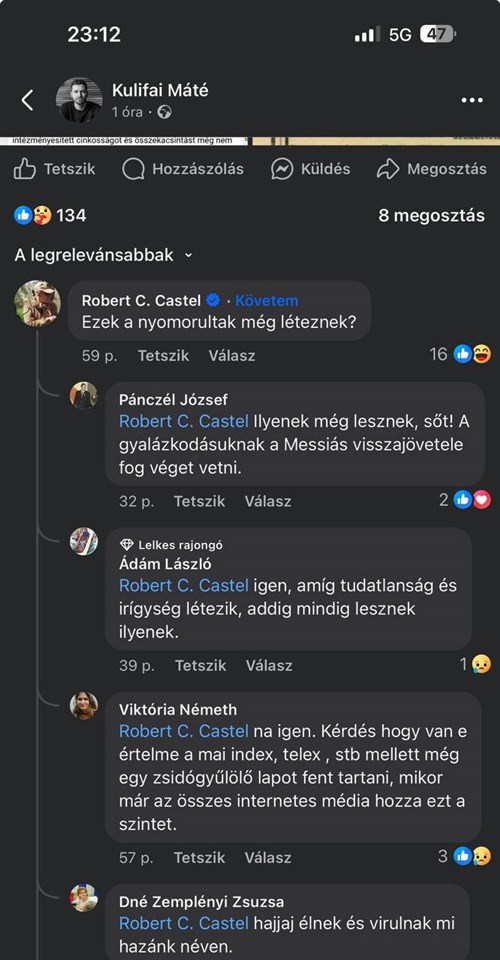Viewport: 500px width, 960px height.
Task: Tap the Megosztás share arrow icon
Action: [388, 169]
